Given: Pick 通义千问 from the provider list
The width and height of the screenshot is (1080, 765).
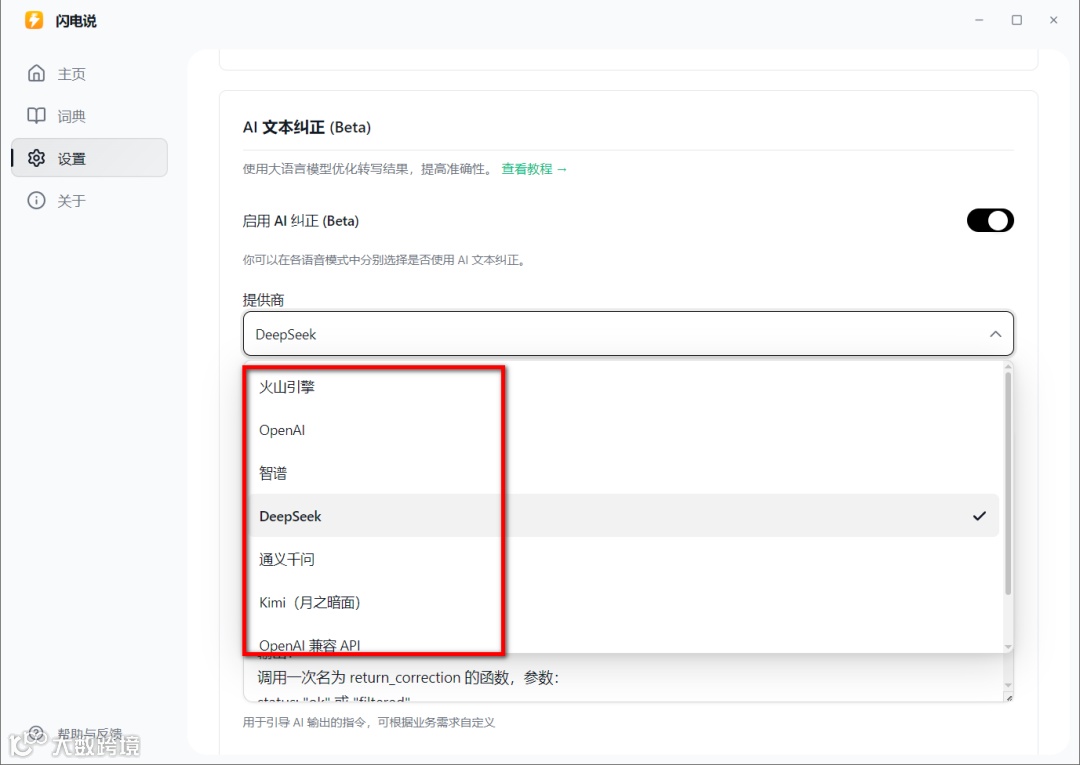Looking at the screenshot, I should (x=624, y=559).
